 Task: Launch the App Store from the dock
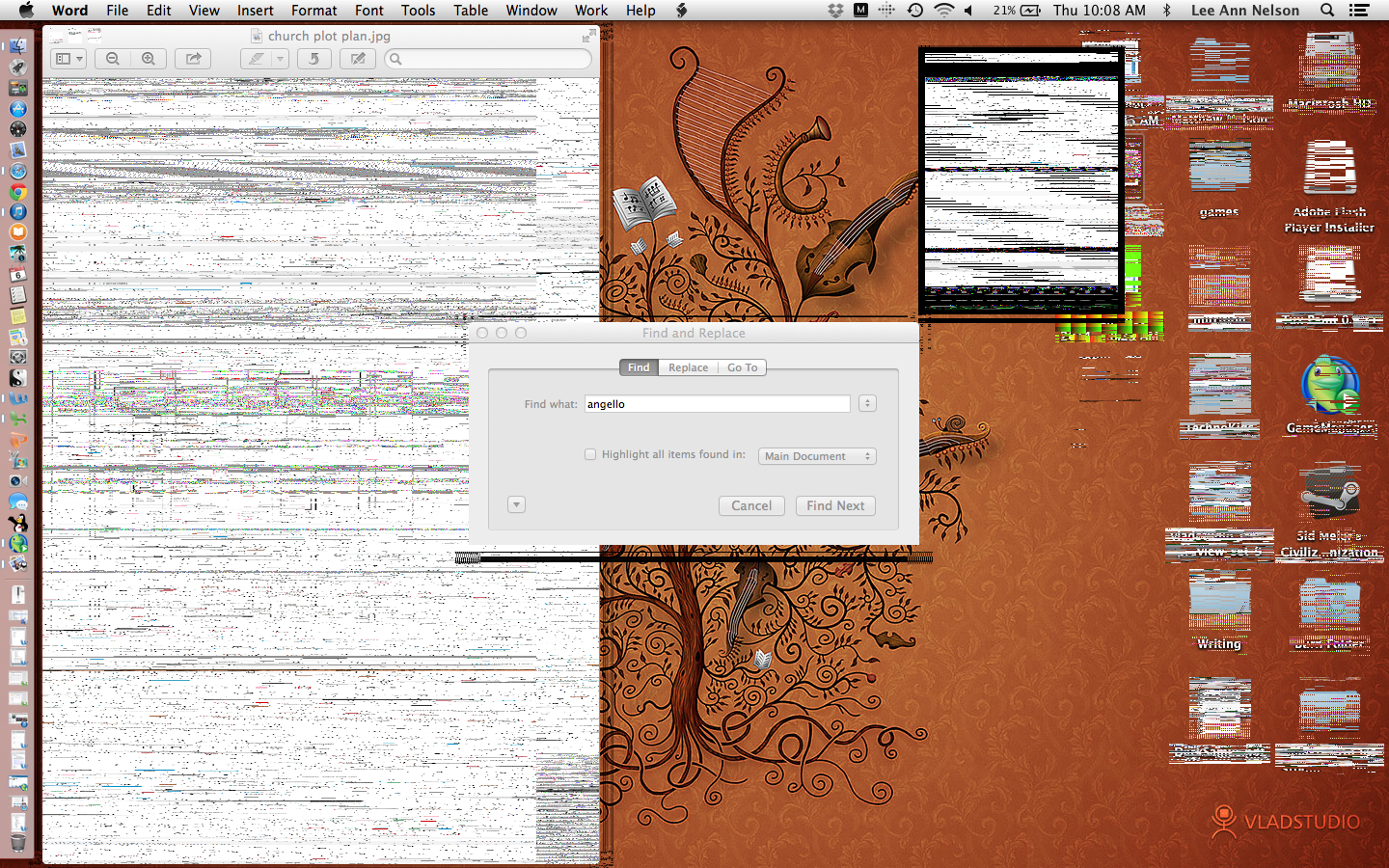click(x=17, y=108)
